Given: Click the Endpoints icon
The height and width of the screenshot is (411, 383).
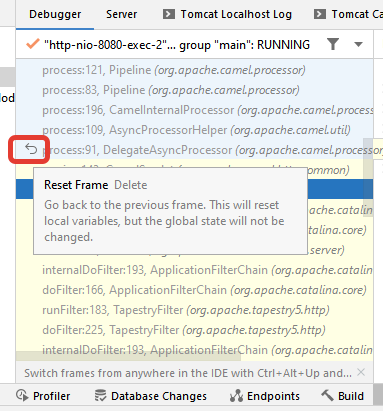Looking at the screenshot, I should (236, 396).
